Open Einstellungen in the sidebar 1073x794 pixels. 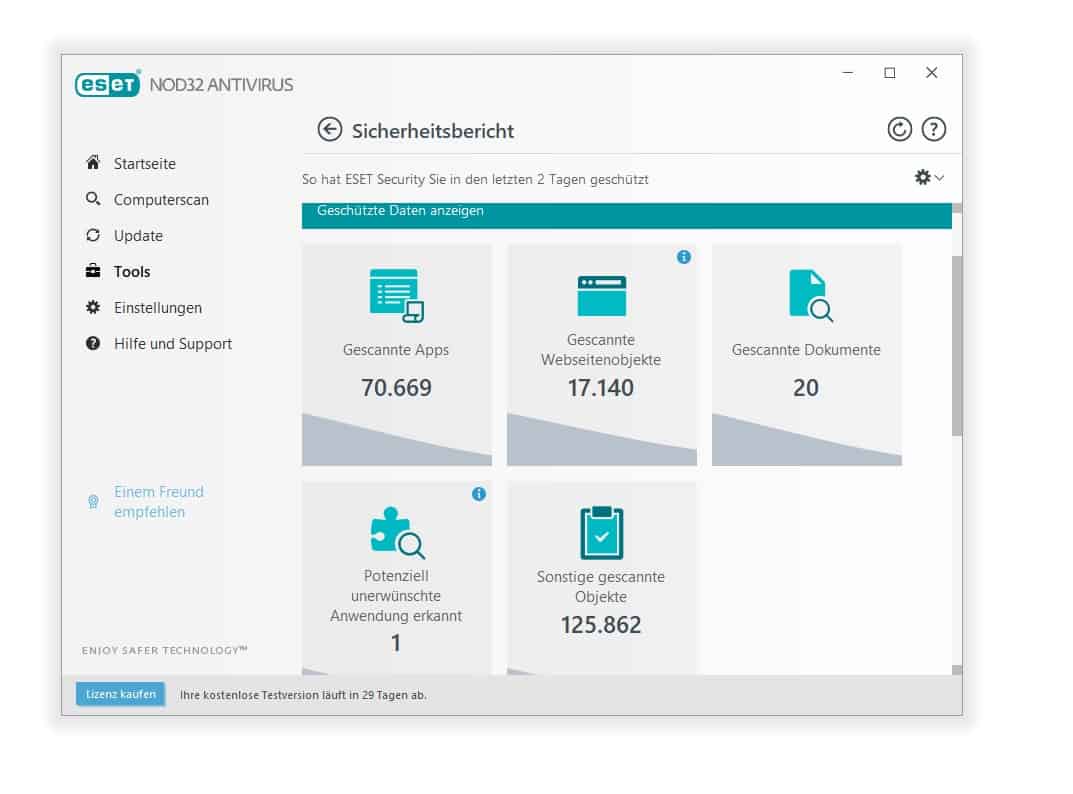point(157,308)
